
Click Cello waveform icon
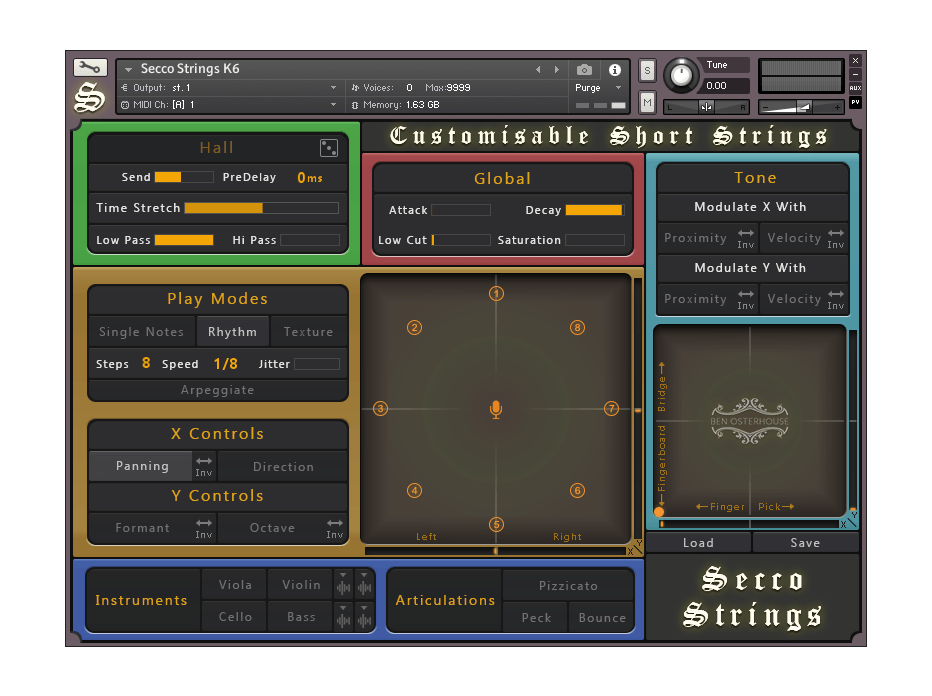click(344, 621)
